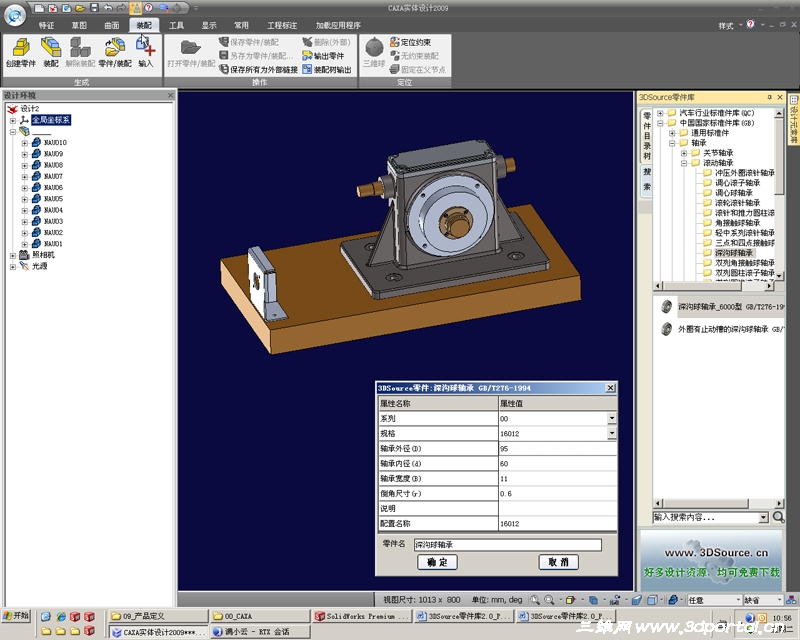Click the 零件名 text field
This screenshot has height=640, width=800.
pos(508,545)
